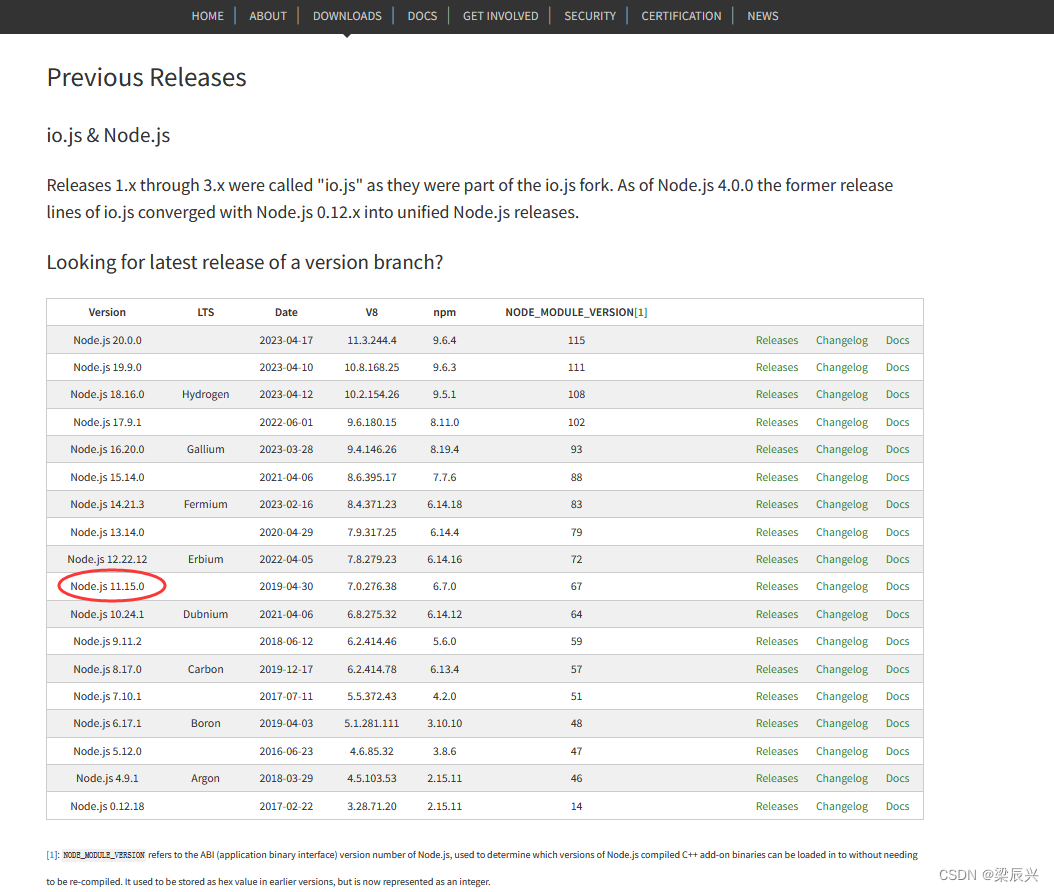
Task: Select npm version 9.6.4 cell
Action: pyautogui.click(x=444, y=340)
